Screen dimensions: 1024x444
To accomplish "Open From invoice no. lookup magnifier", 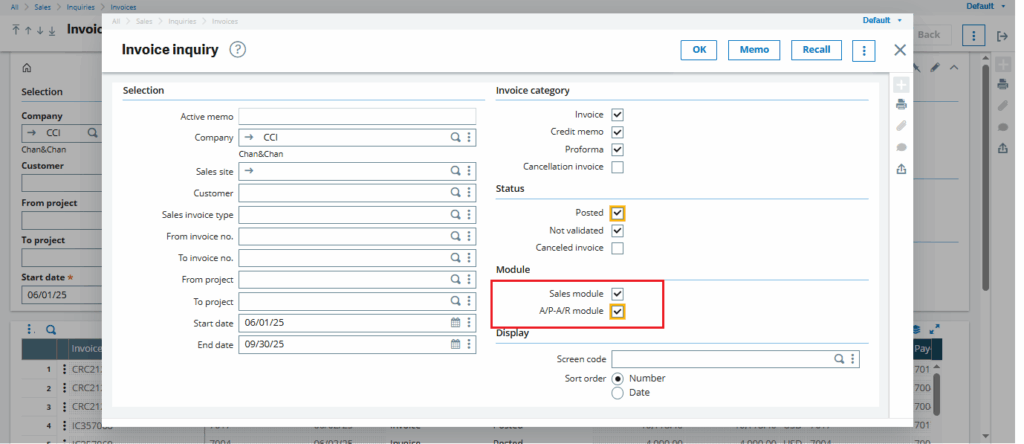I will [x=455, y=236].
